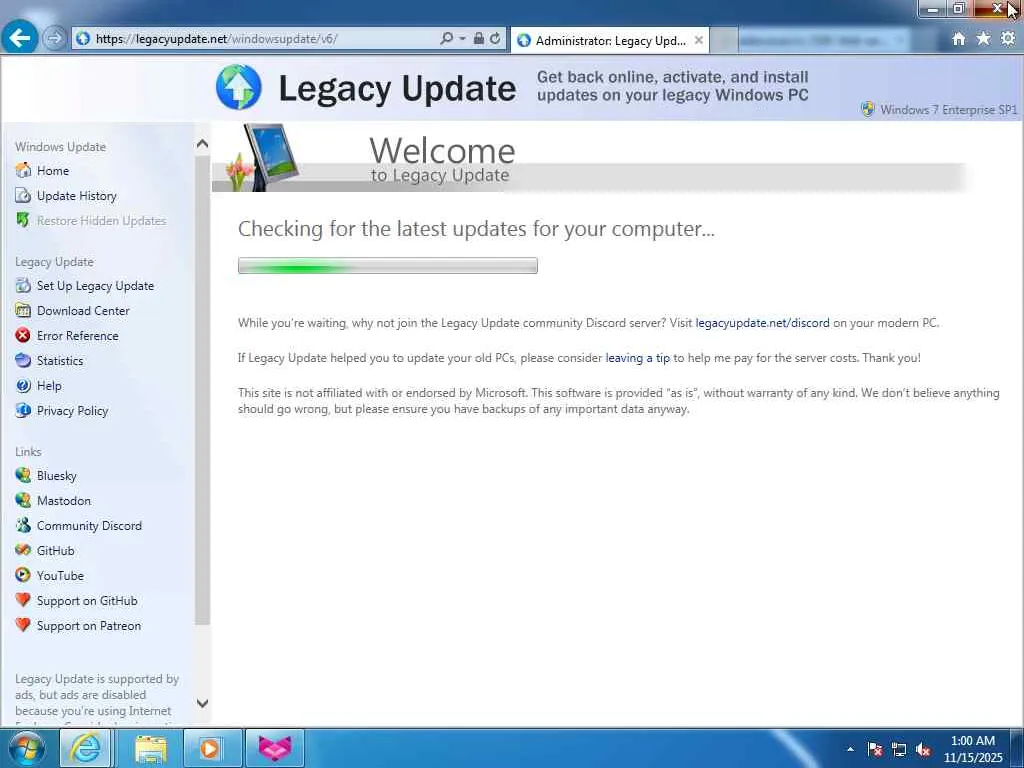Launch Windows Media Player from taskbar

211,748
